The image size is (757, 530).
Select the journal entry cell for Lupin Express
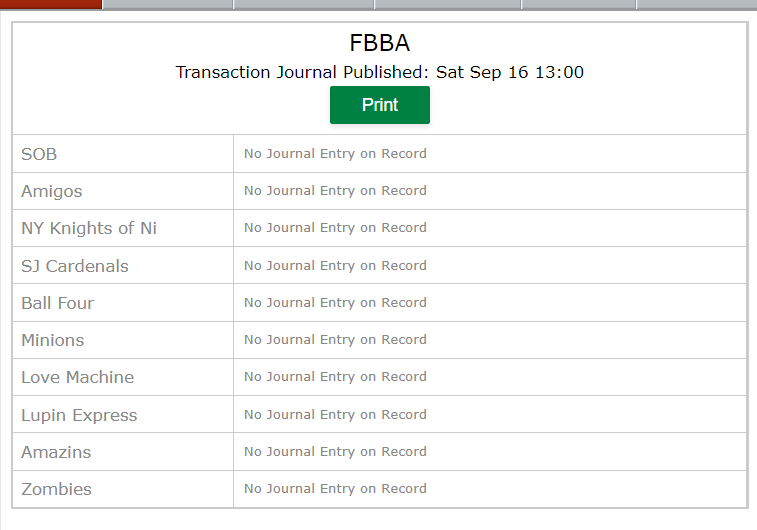490,415
